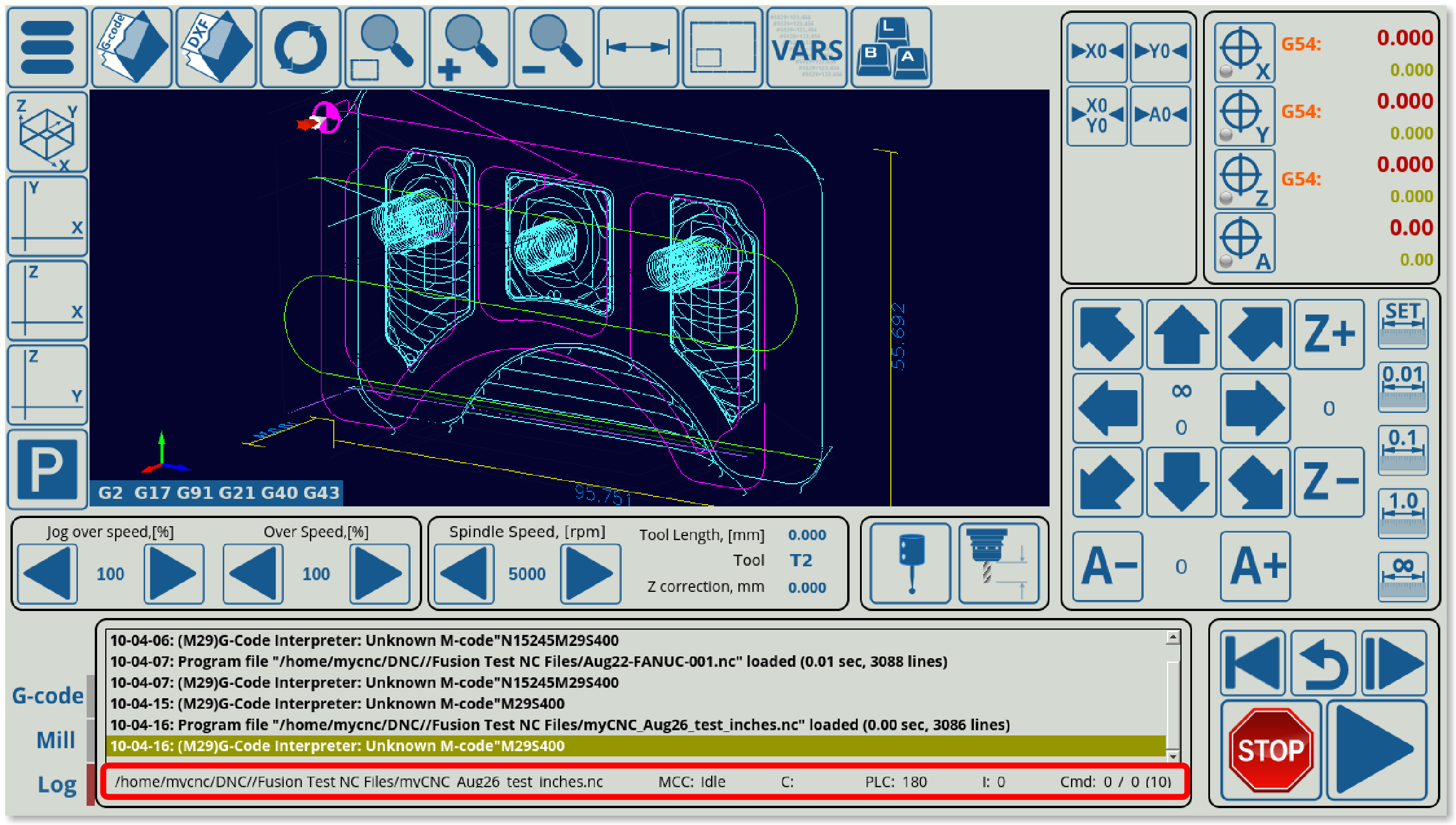Open the hamburger main menu
The image size is (1456, 825).
(x=47, y=48)
